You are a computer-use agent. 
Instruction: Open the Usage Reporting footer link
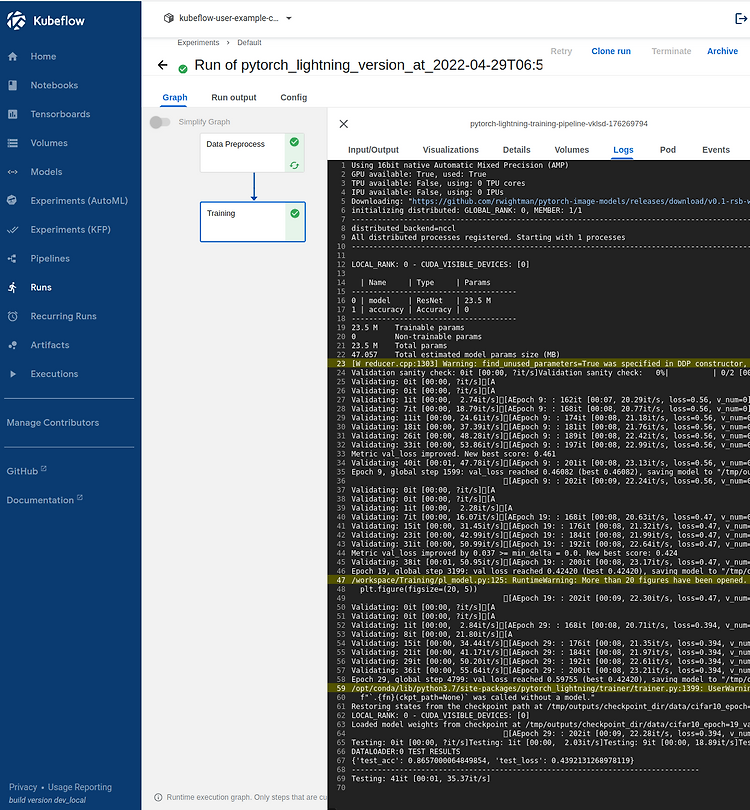(x=80, y=787)
